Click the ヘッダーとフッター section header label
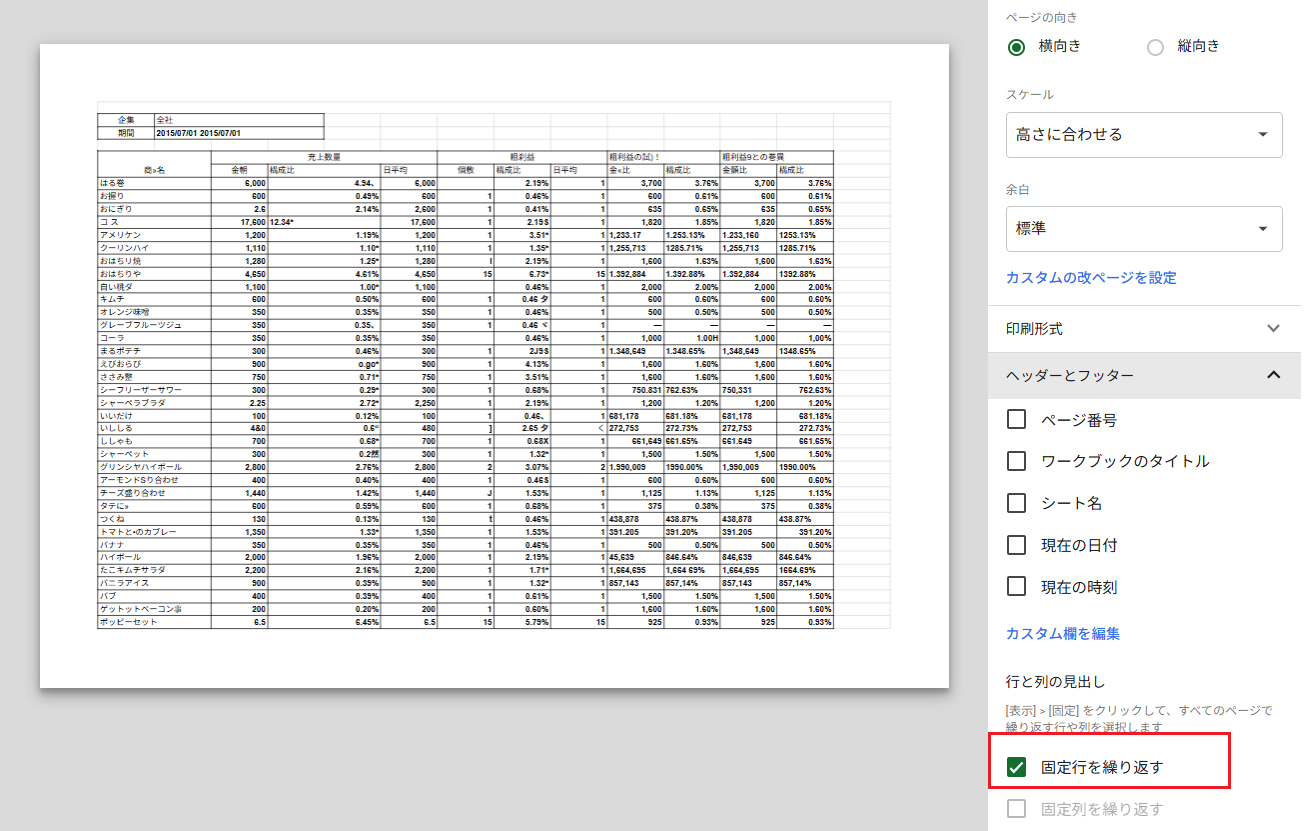The image size is (1305, 831). point(1070,375)
